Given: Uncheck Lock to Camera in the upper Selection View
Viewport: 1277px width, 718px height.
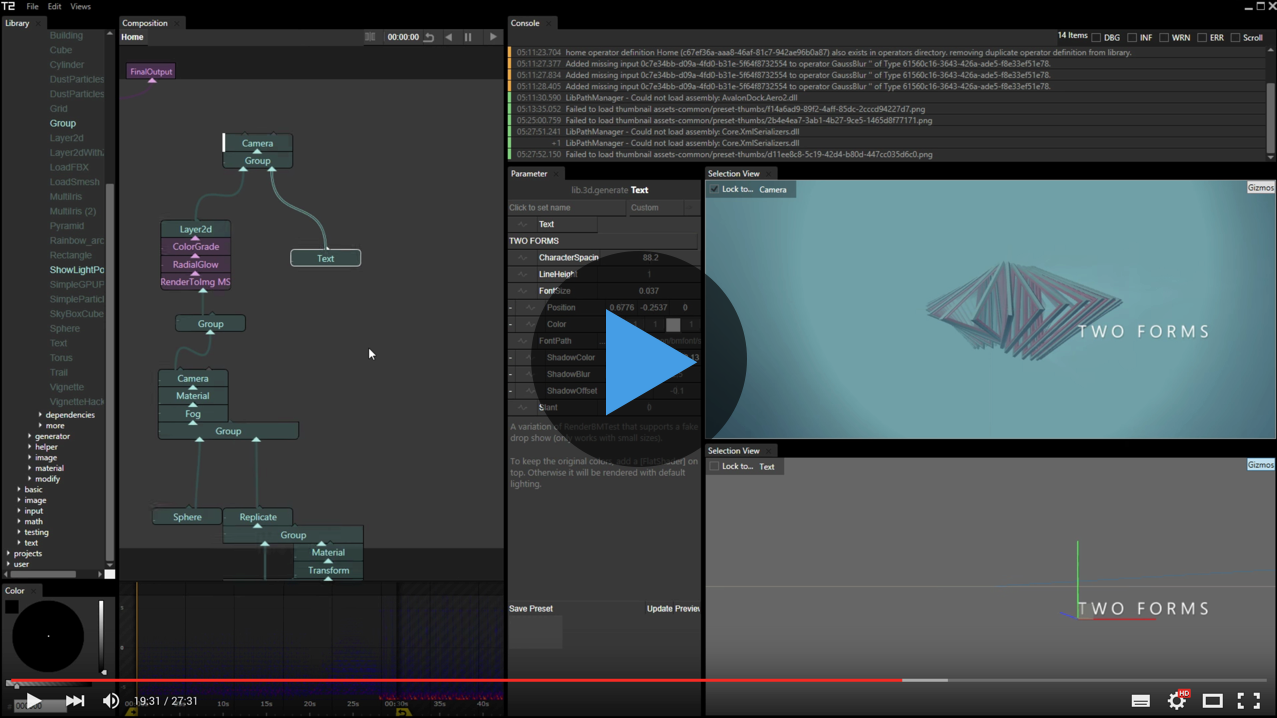Looking at the screenshot, I should coord(714,189).
